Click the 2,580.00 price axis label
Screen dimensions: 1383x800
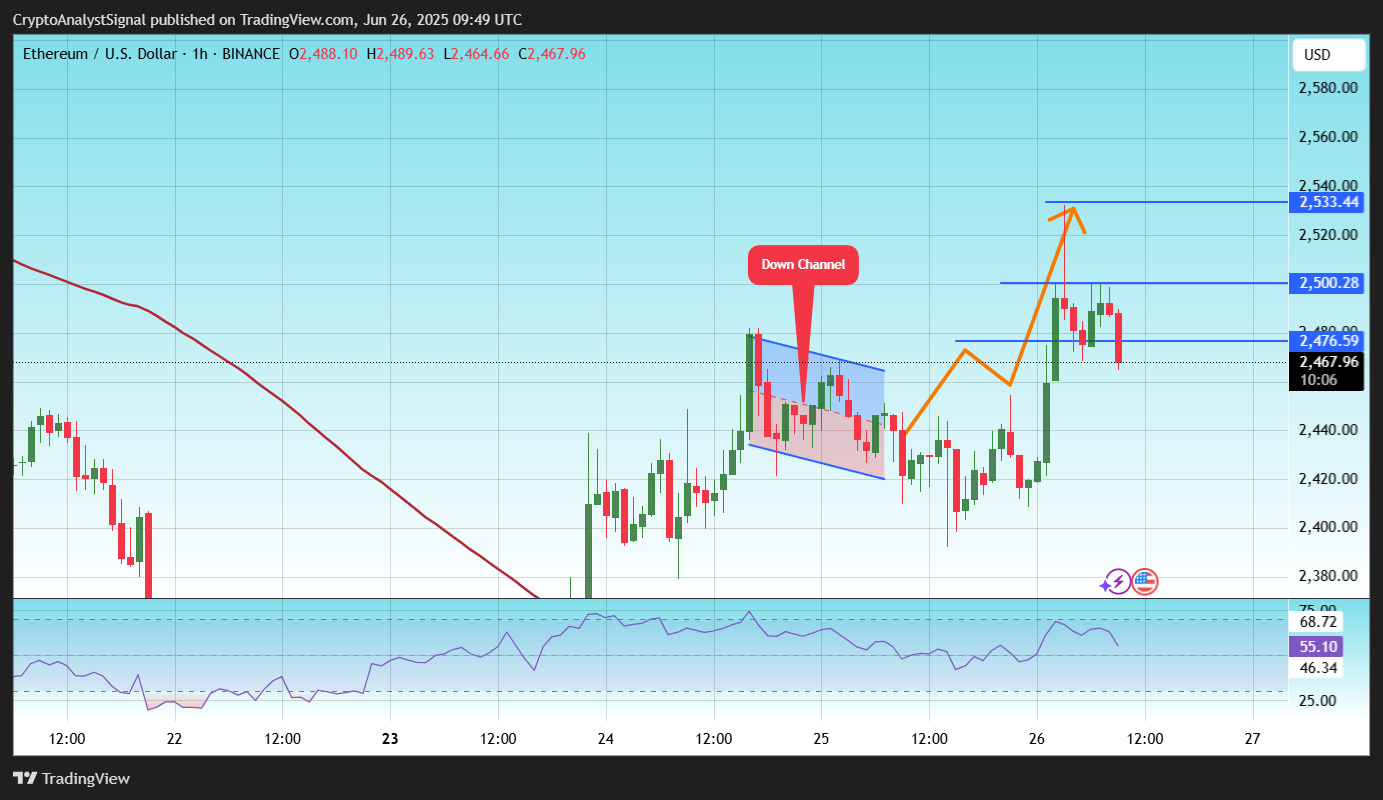(1329, 88)
